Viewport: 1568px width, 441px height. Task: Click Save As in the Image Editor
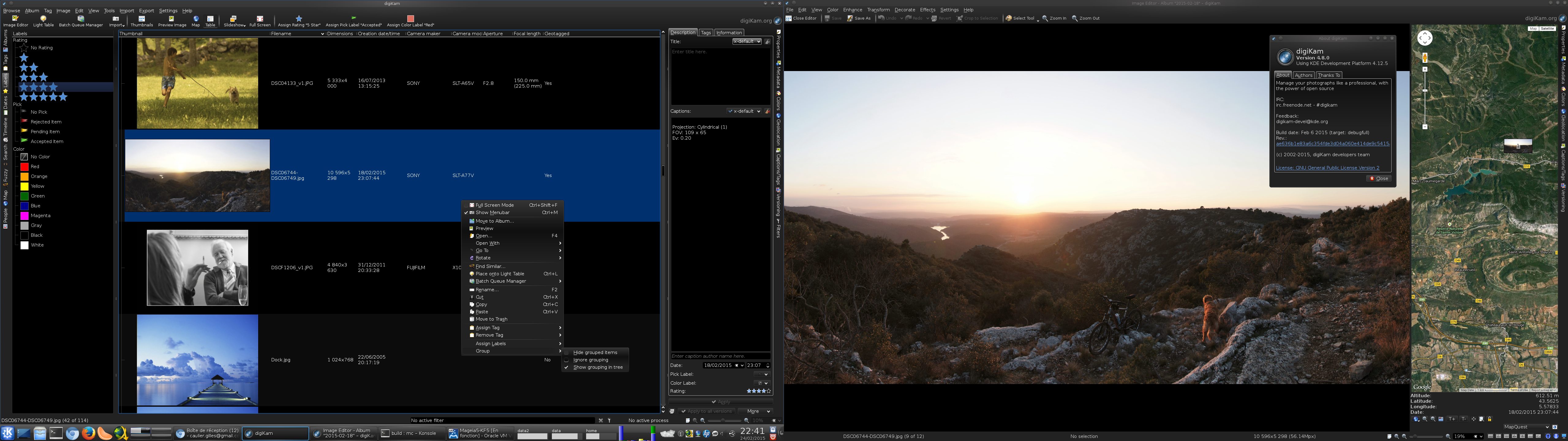click(x=859, y=18)
